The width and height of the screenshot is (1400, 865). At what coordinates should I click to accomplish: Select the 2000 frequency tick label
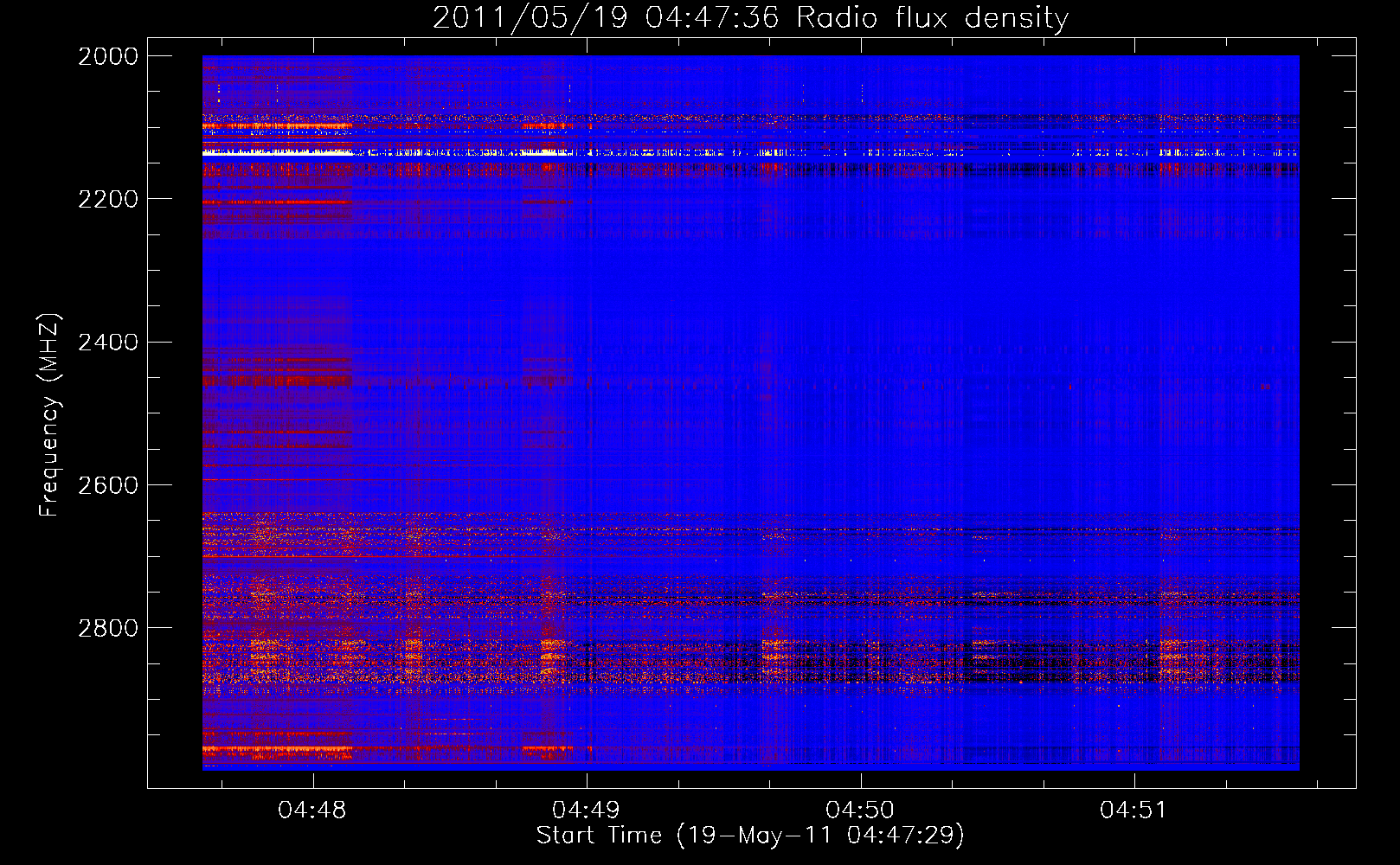(108, 56)
